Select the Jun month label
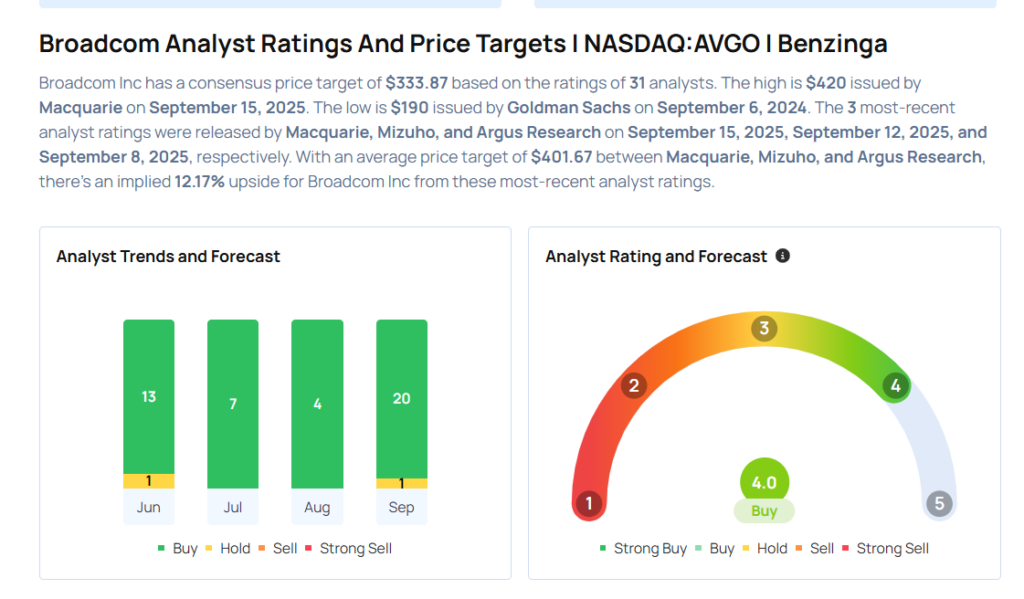 click(148, 507)
